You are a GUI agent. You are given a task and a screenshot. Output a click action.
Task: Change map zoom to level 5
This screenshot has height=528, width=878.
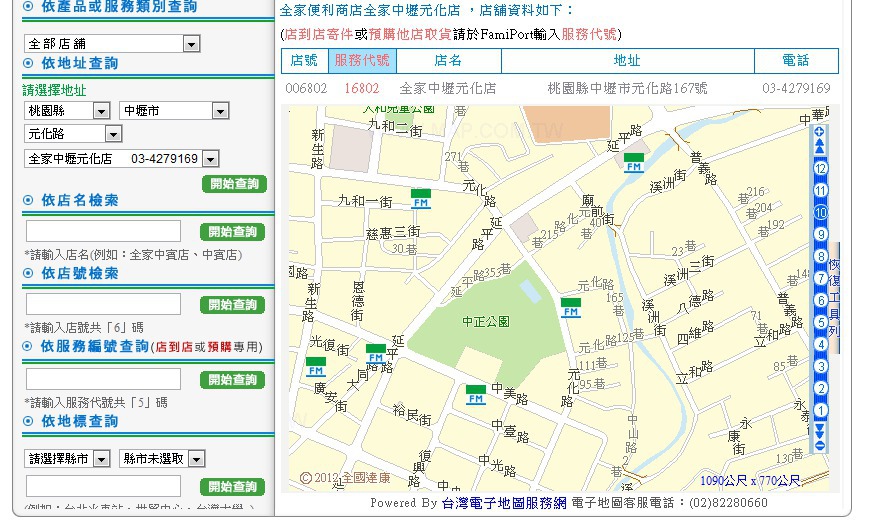[x=820, y=323]
